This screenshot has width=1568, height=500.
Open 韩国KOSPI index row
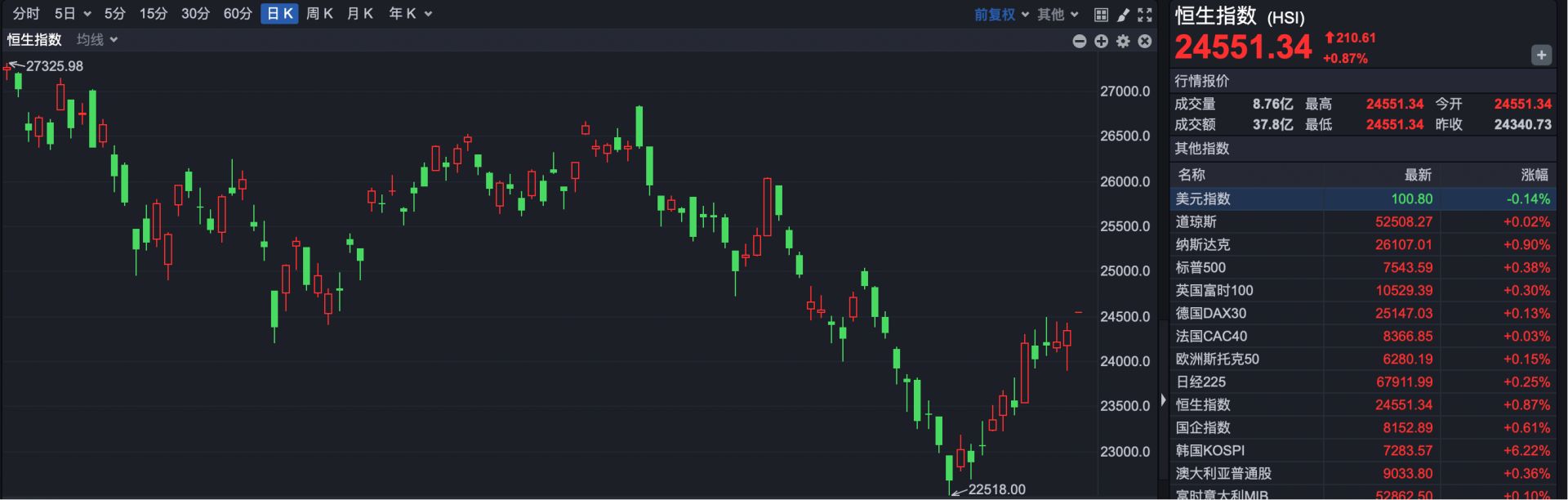pyautogui.click(x=1363, y=450)
